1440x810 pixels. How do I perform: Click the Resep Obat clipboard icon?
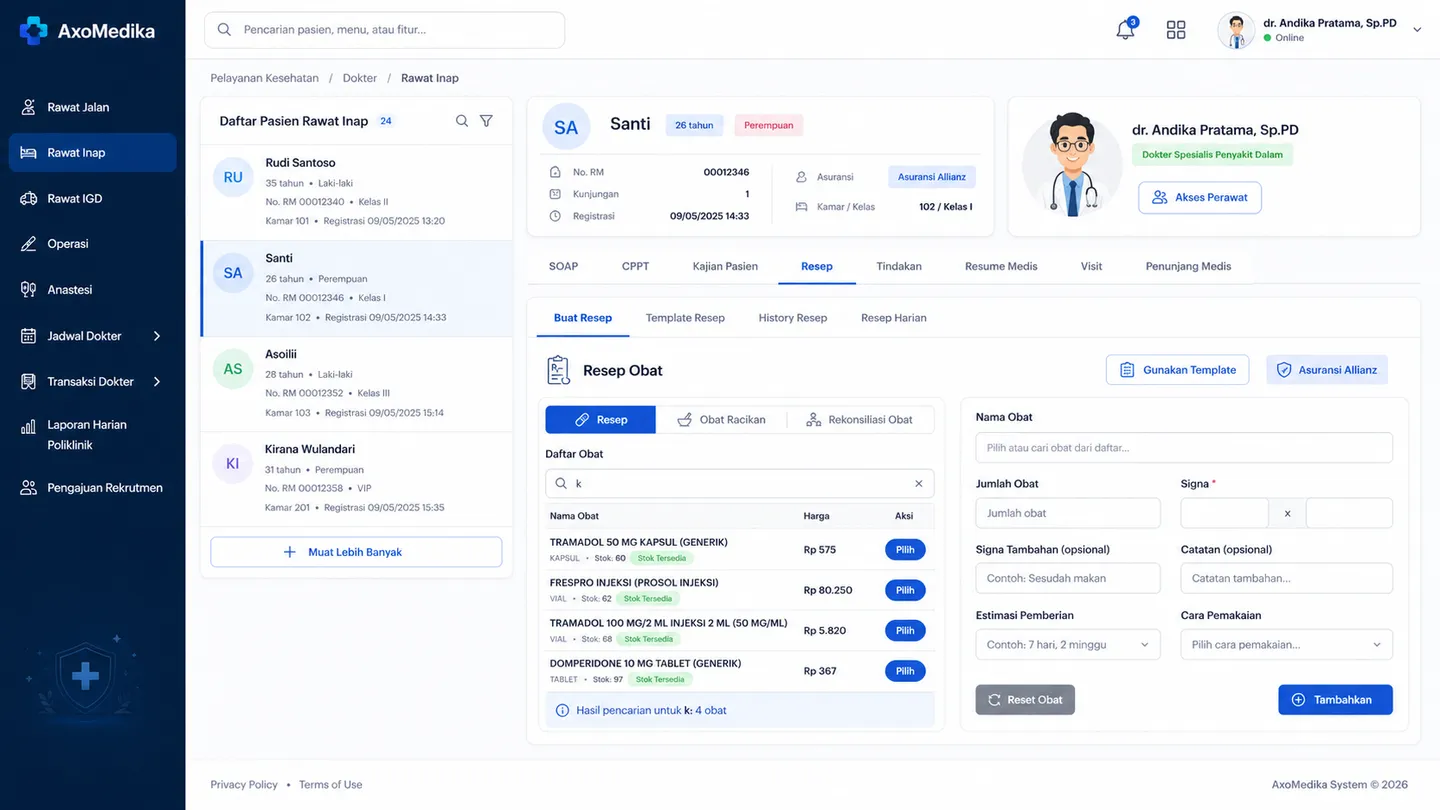pos(558,370)
